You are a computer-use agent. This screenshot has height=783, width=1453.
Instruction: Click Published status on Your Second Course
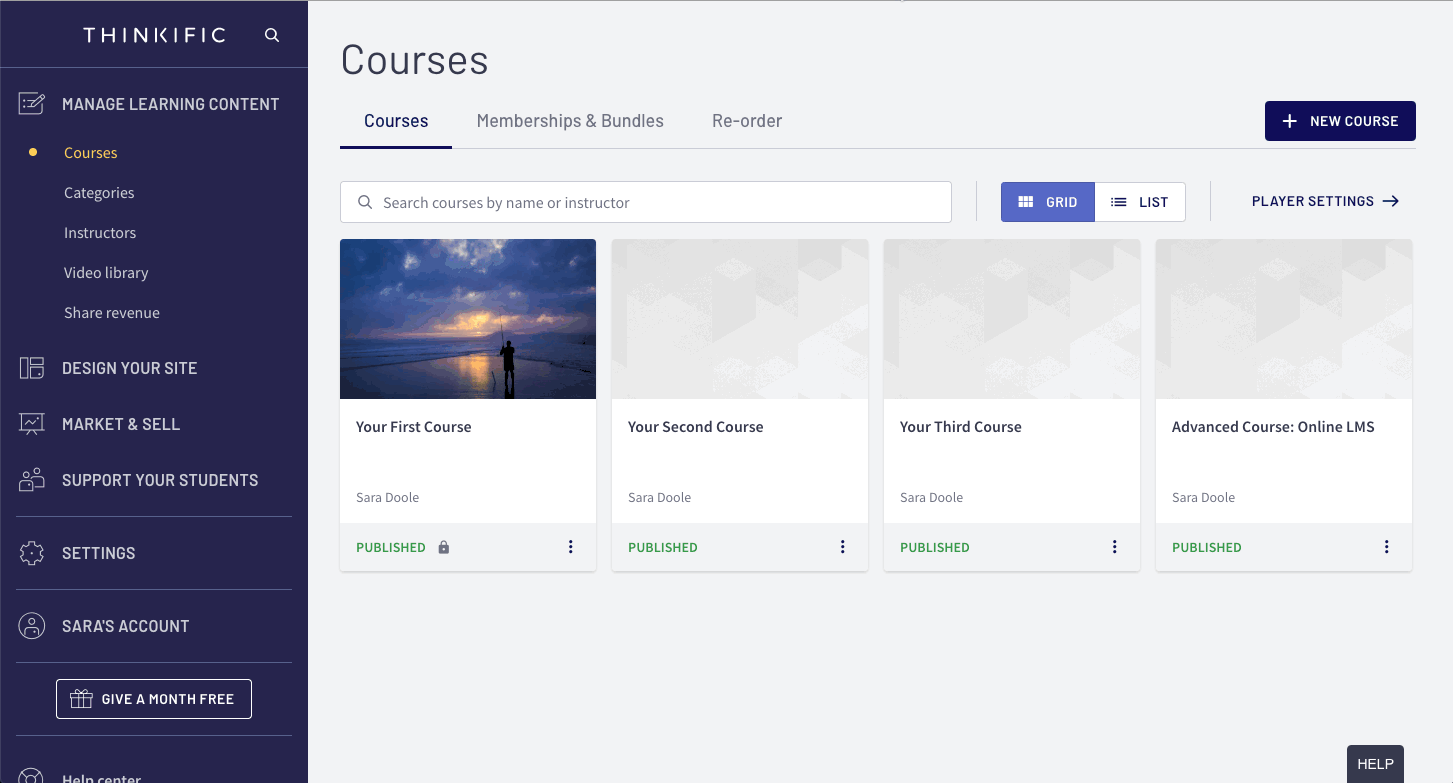coord(663,547)
